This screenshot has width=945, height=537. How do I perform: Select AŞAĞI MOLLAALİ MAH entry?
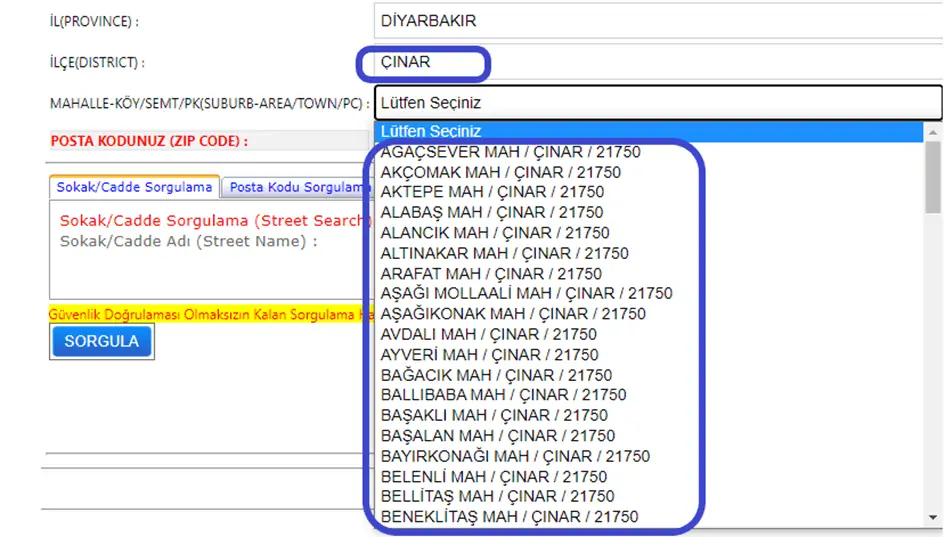pos(526,293)
